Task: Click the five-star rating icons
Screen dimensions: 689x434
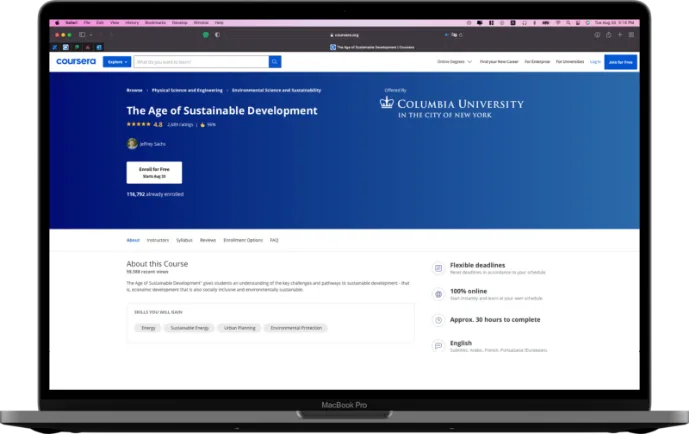Action: [x=138, y=124]
